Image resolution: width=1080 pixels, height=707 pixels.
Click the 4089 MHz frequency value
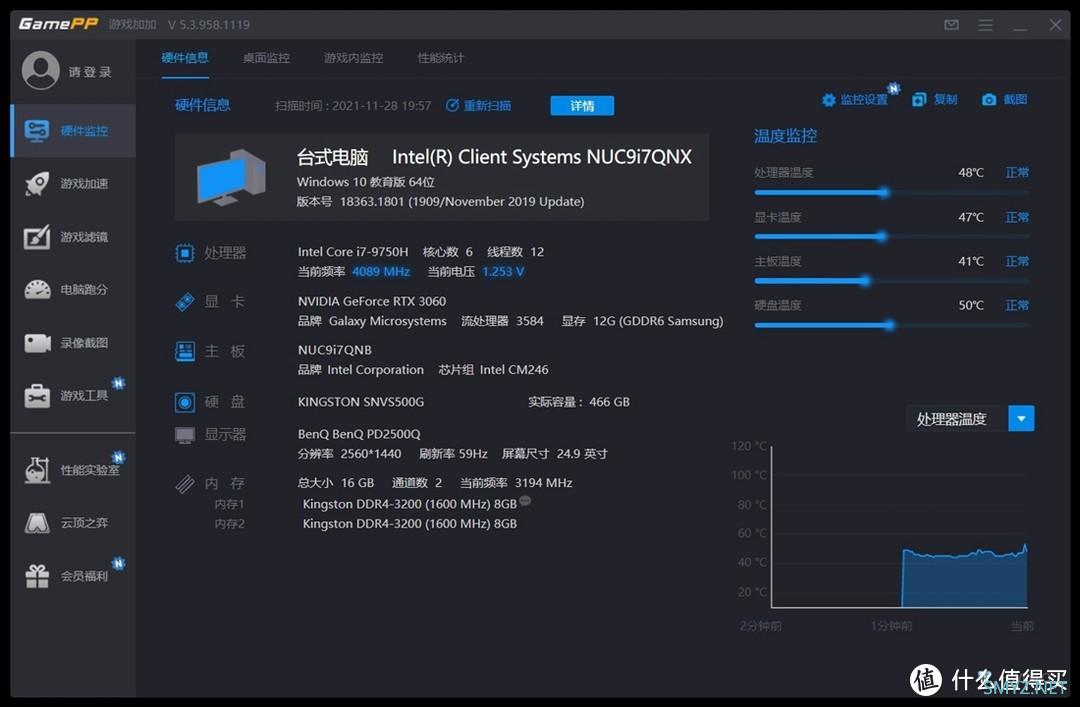(381, 271)
